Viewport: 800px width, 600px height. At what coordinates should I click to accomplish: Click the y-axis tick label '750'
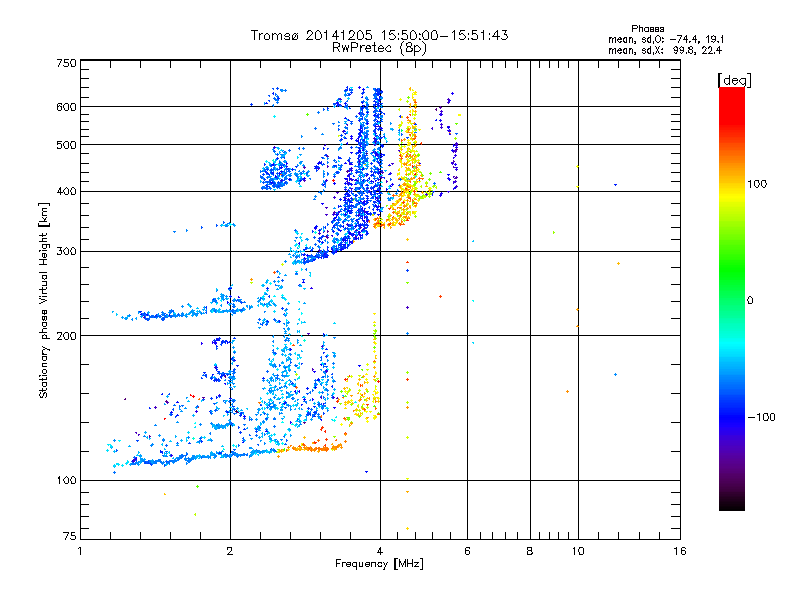67,63
